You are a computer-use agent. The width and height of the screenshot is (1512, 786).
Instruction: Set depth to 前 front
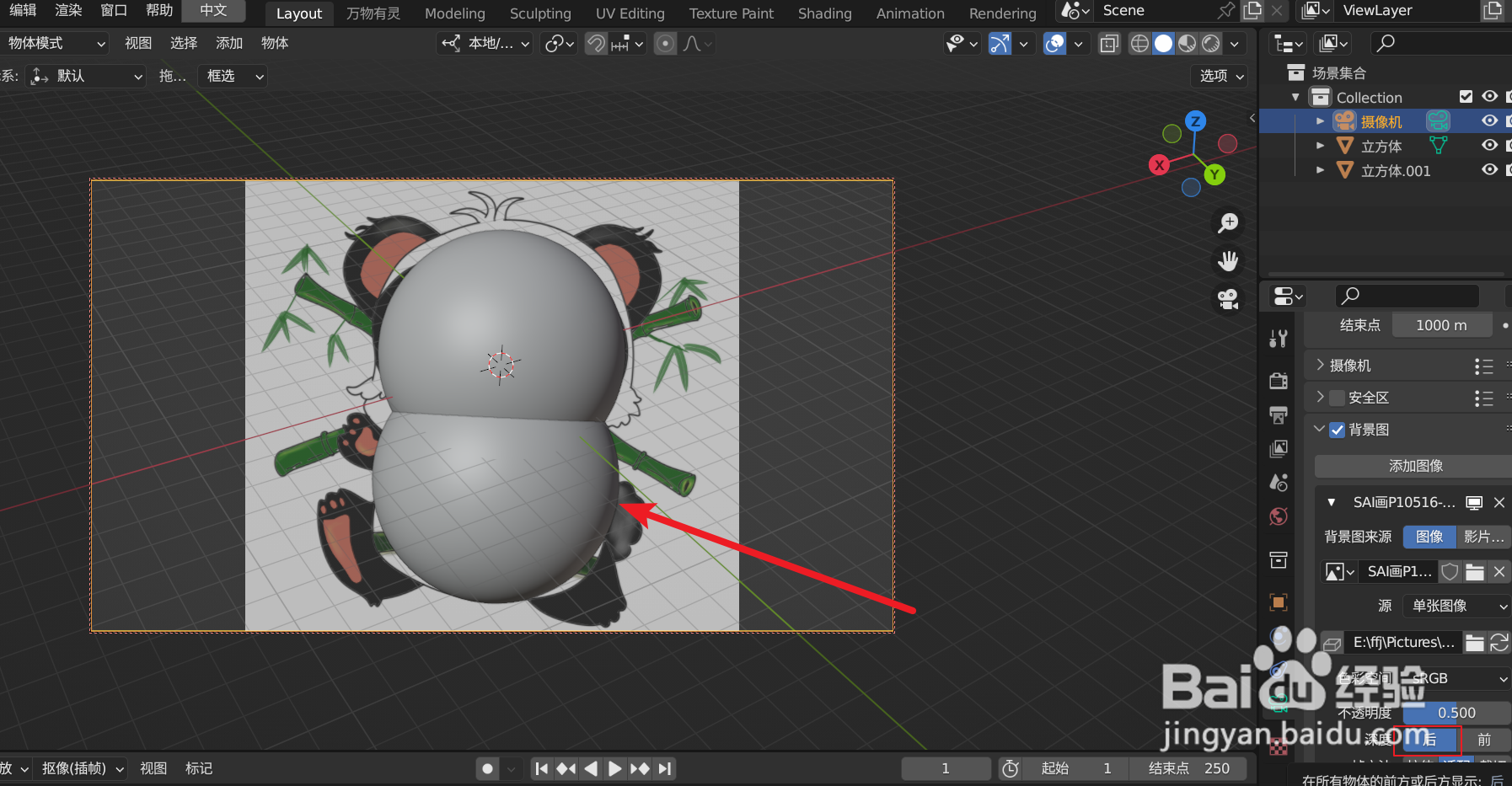(x=1485, y=740)
